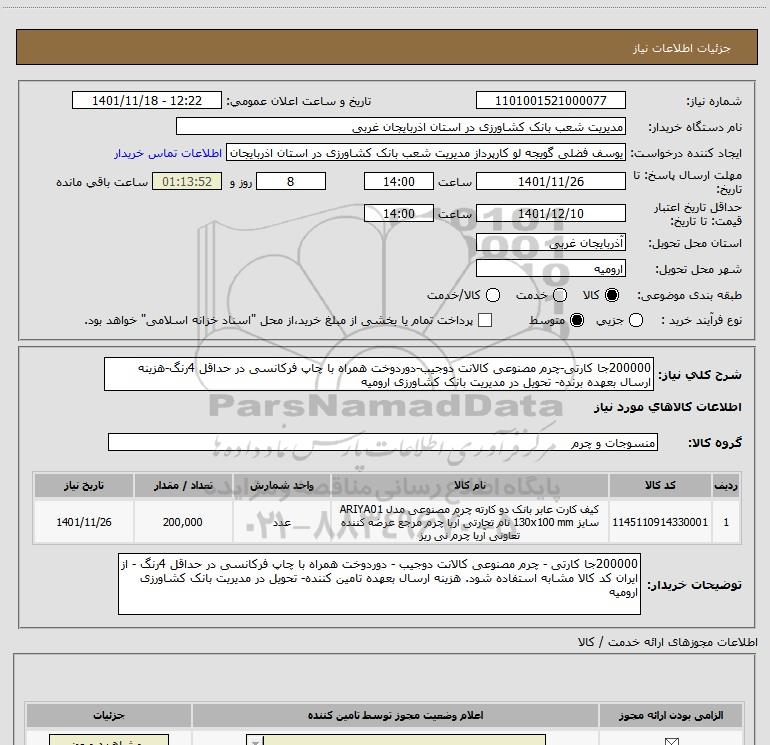Click the buyer notes (توضیحات خریدار) text box
Image resolution: width=770 pixels, height=745 pixels.
pyautogui.click(x=379, y=584)
